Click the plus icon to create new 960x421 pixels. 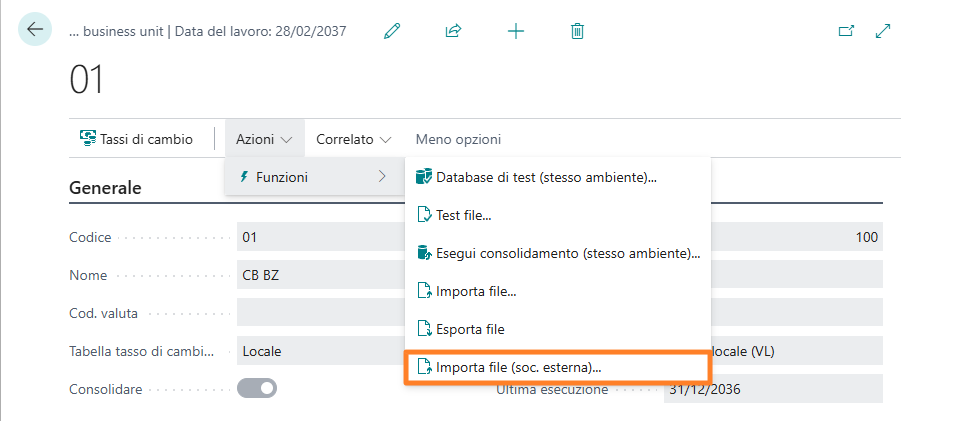[x=516, y=31]
